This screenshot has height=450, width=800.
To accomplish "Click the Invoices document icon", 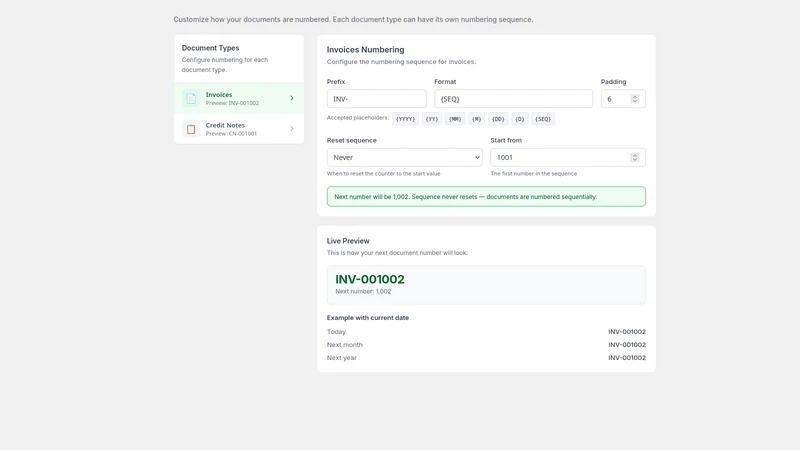I will [x=191, y=98].
